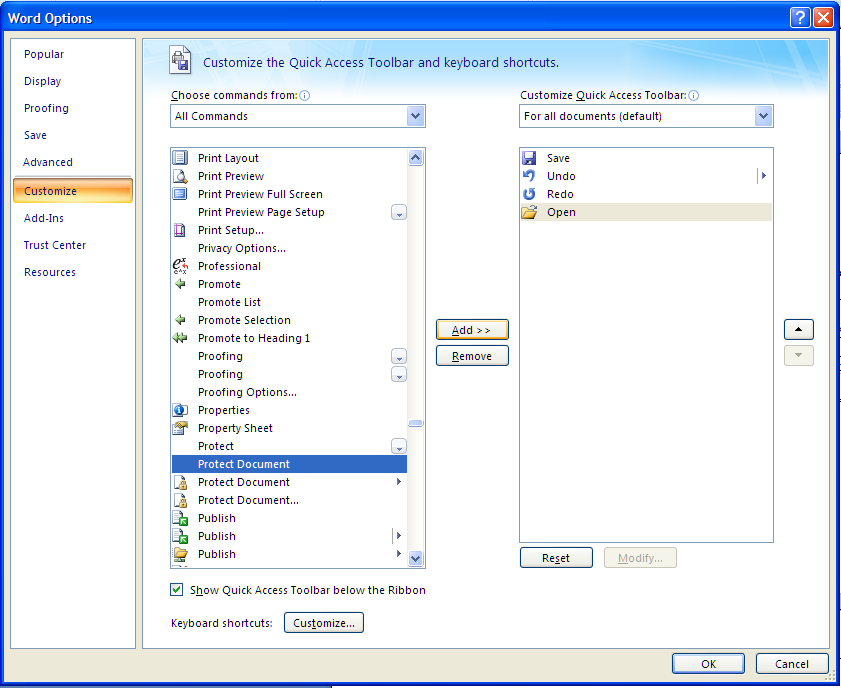Click the commands list scrollbar thumb
This screenshot has height=688, width=841.
point(416,423)
